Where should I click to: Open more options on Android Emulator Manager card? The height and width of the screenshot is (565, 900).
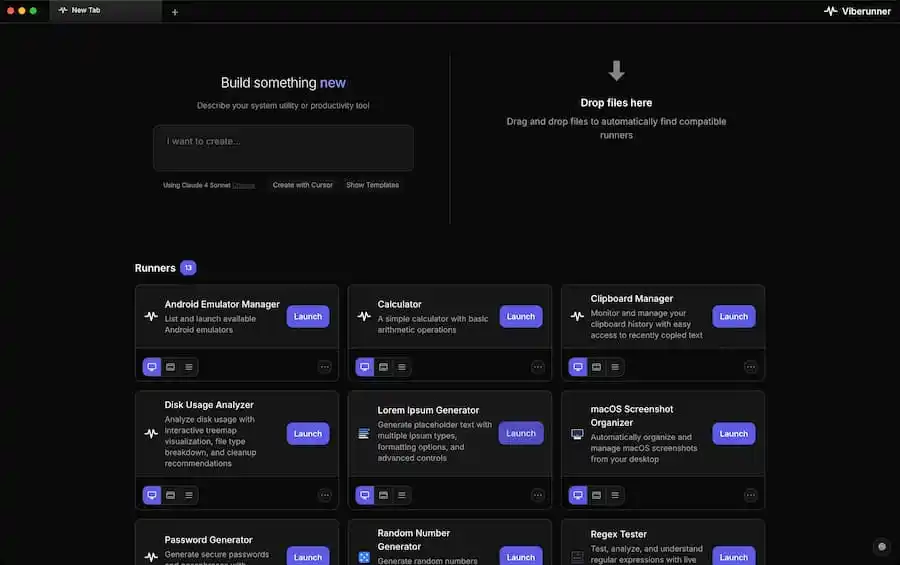pos(325,367)
